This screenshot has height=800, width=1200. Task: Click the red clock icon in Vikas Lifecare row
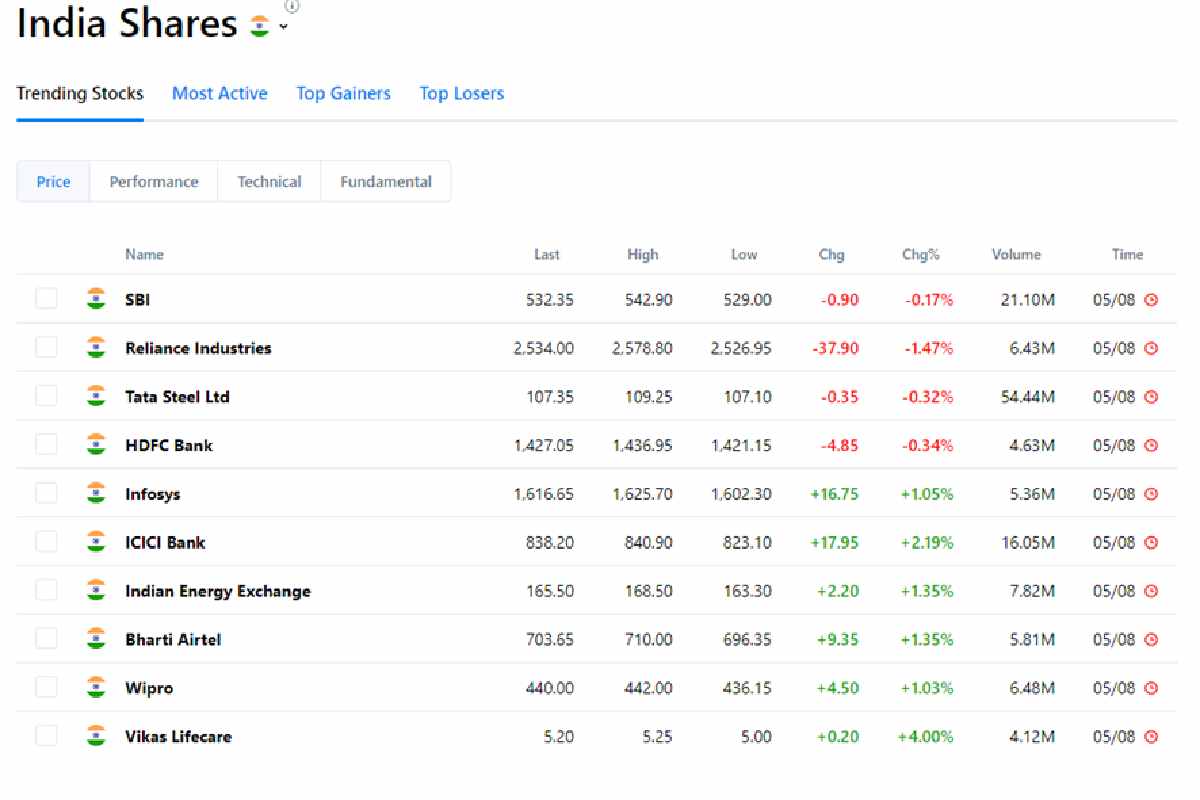[x=1151, y=736]
